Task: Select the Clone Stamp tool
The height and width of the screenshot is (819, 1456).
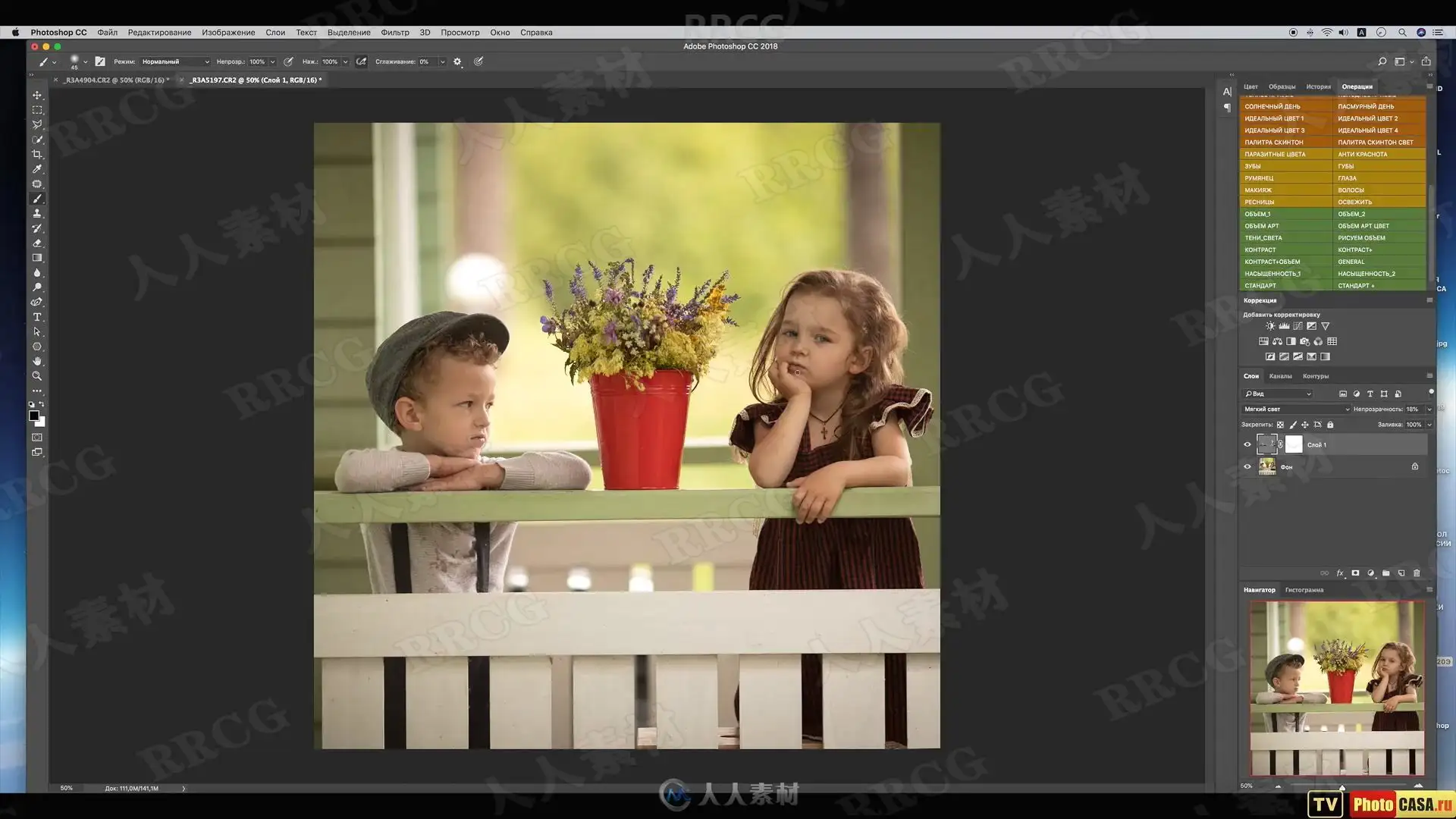Action: (x=36, y=214)
